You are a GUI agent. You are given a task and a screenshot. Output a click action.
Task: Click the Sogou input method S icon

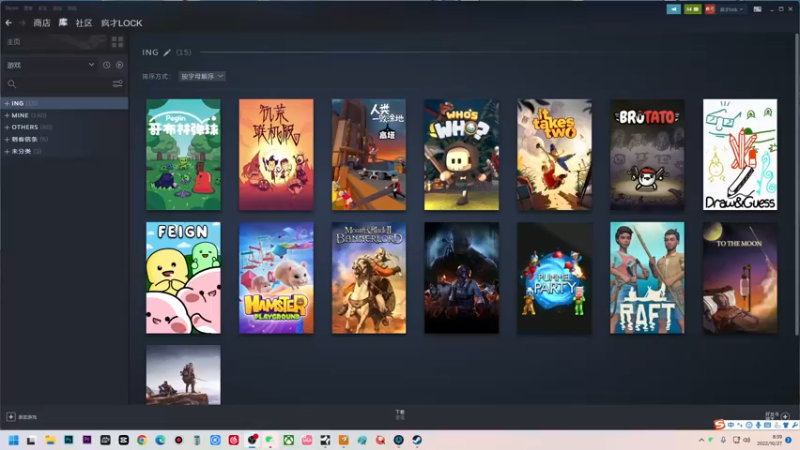point(719,424)
